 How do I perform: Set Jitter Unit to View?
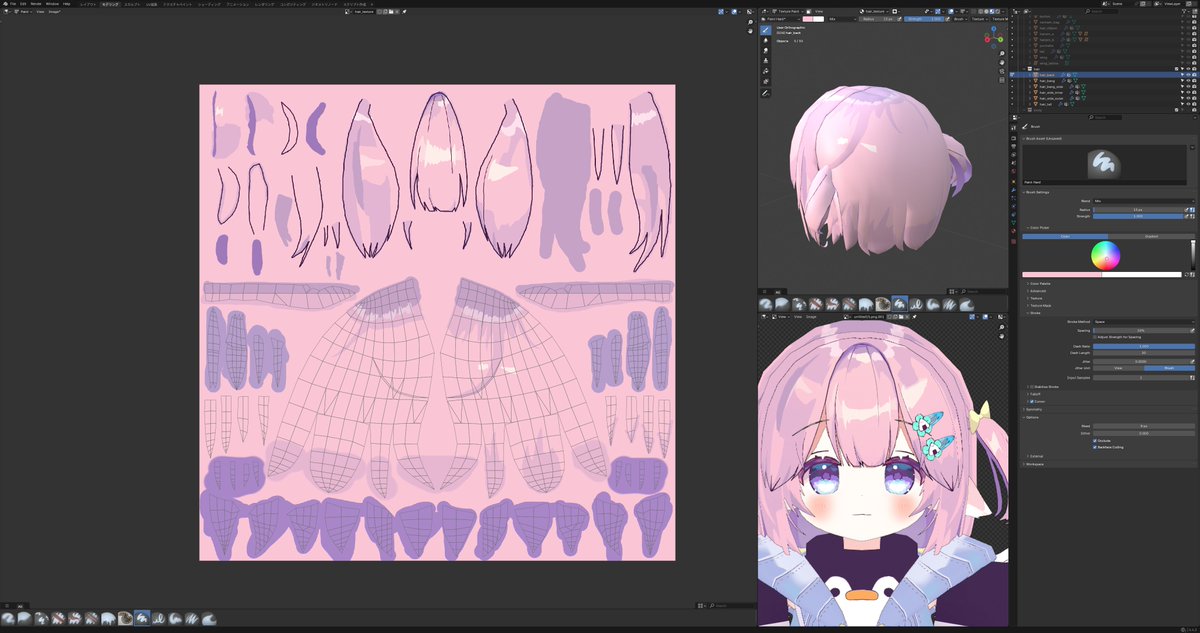(x=1118, y=368)
